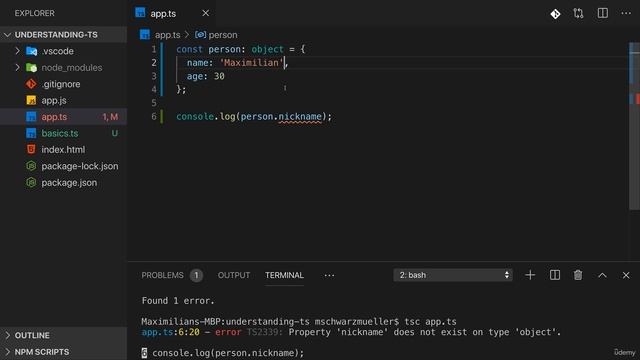Select the app.ts editor tab

click(x=172, y=13)
